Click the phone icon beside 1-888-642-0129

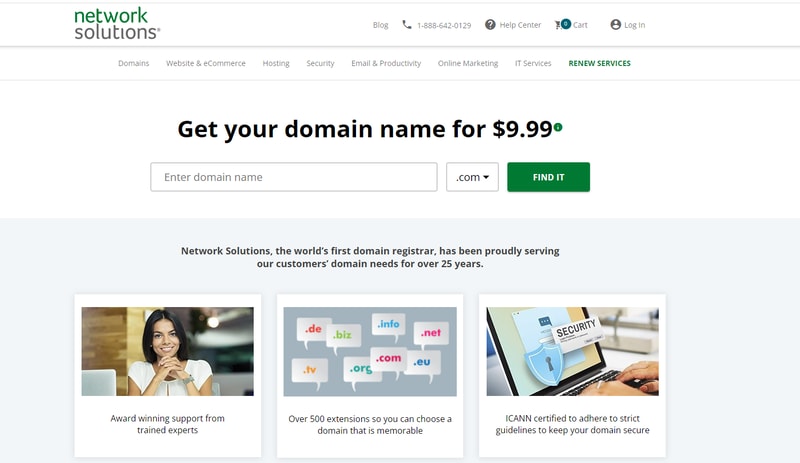tap(407, 25)
